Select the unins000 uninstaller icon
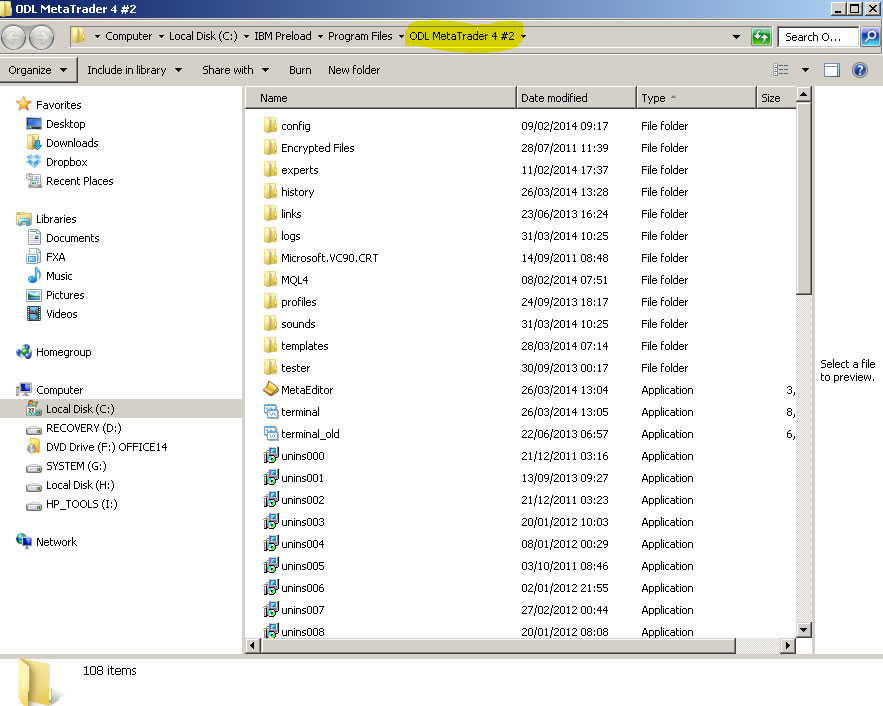Screen dimensions: 883x706 270,456
